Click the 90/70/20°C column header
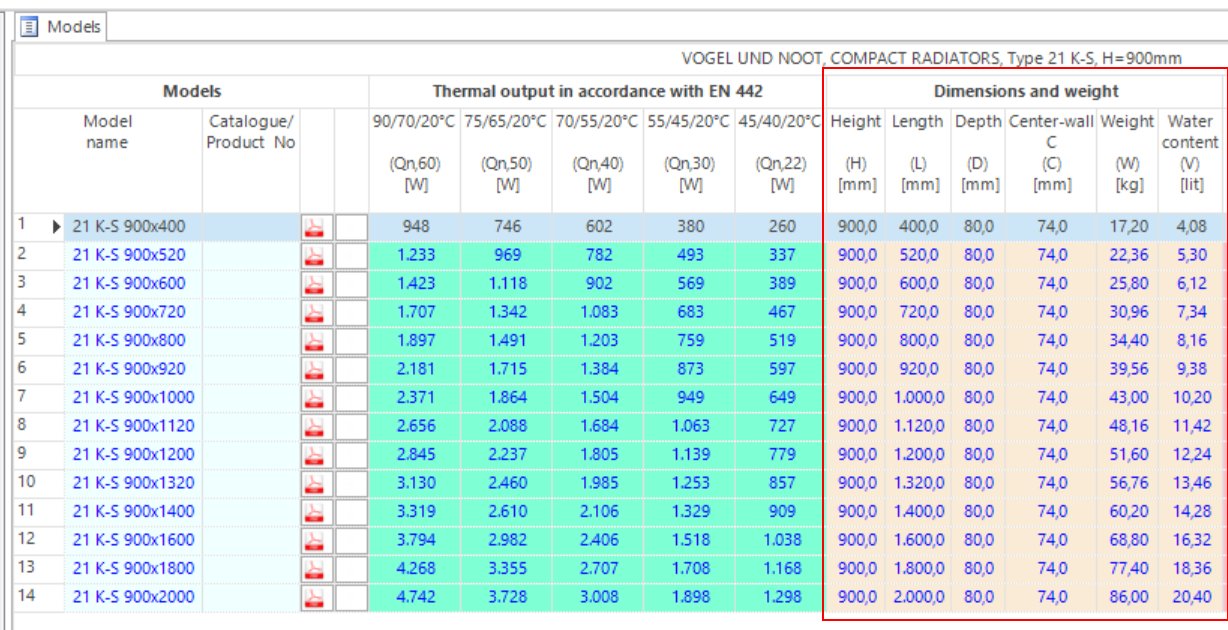Image resolution: width=1228 pixels, height=630 pixels. (x=414, y=158)
